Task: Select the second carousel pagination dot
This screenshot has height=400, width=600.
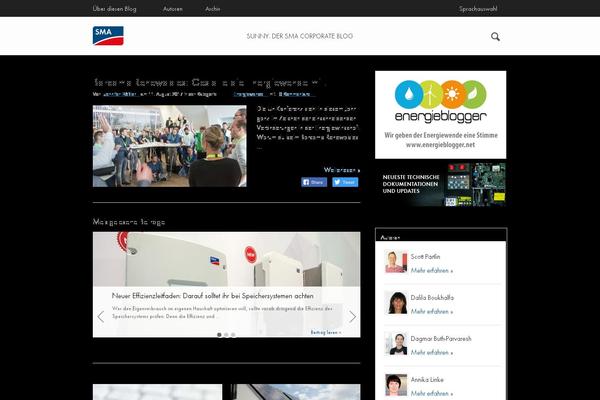Action: tap(226, 335)
